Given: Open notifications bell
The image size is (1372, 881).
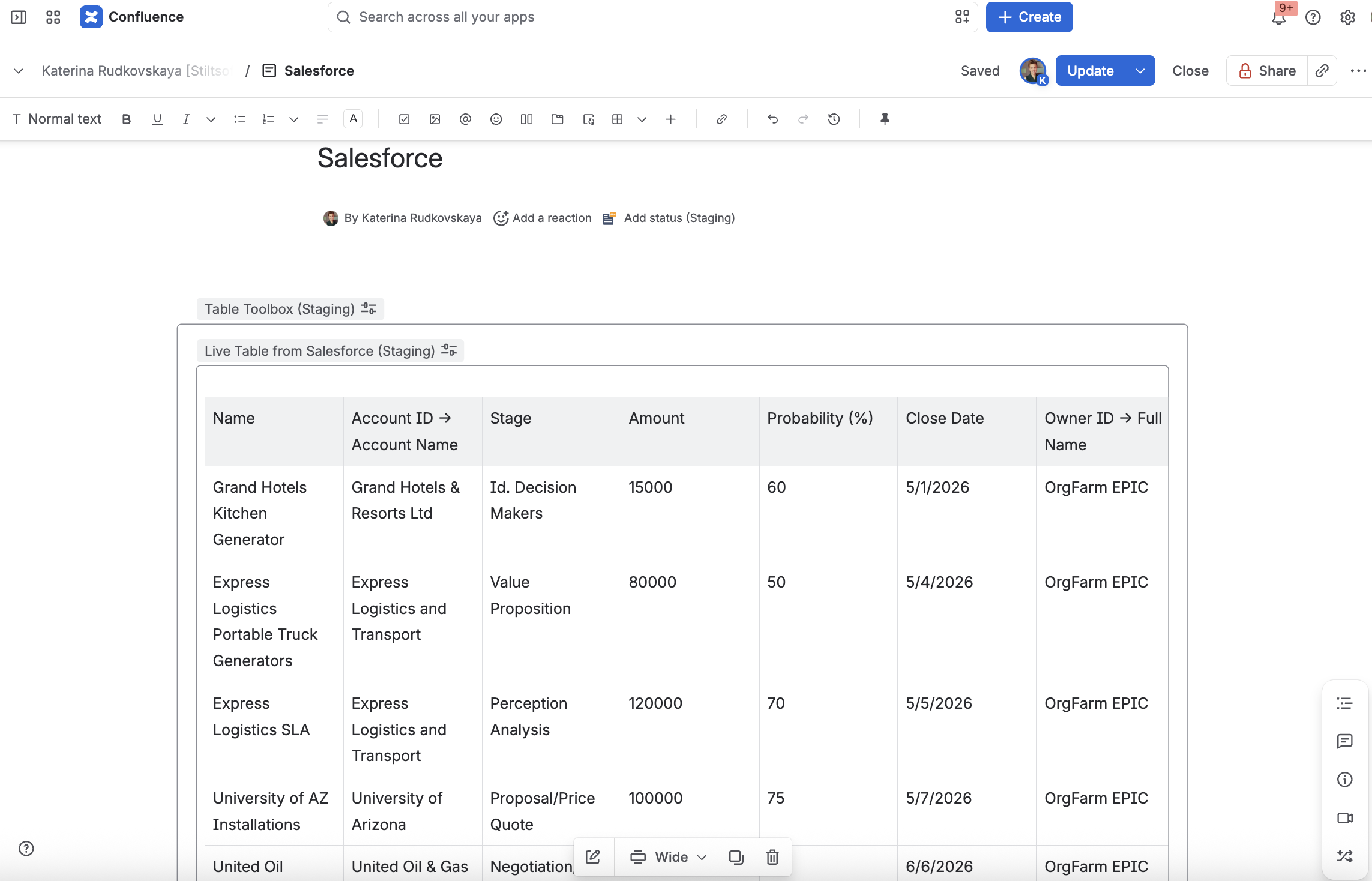Looking at the screenshot, I should click(x=1279, y=17).
